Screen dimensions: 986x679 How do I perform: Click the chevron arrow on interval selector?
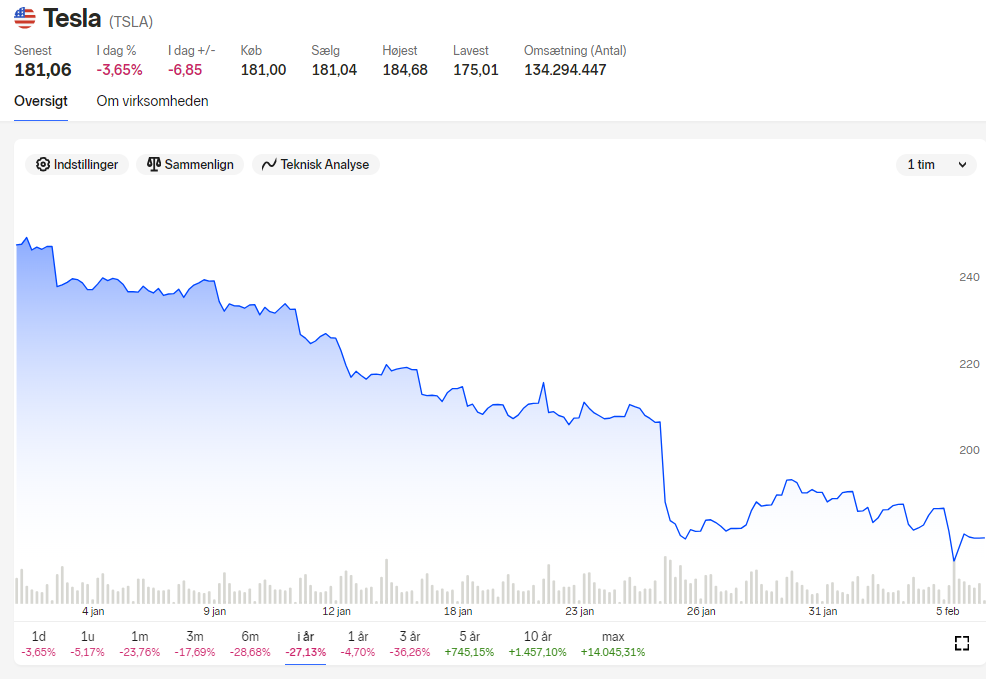pos(962,165)
